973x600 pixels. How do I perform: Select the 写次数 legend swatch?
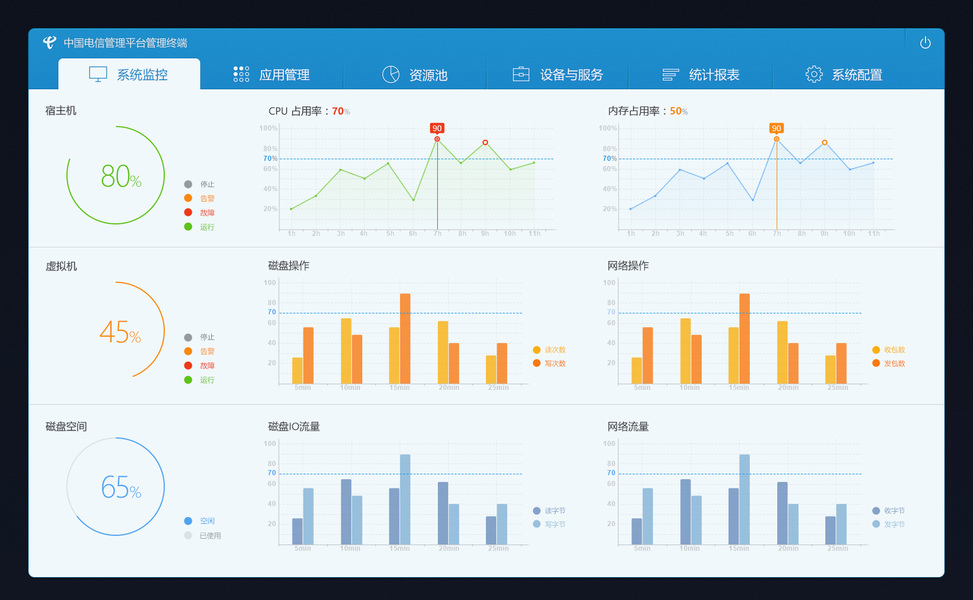pyautogui.click(x=537, y=363)
